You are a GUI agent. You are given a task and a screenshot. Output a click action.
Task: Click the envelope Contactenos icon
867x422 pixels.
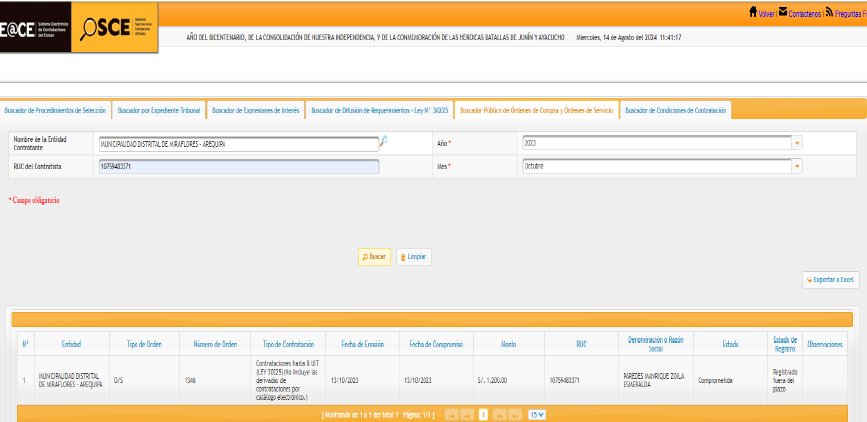[x=782, y=13]
